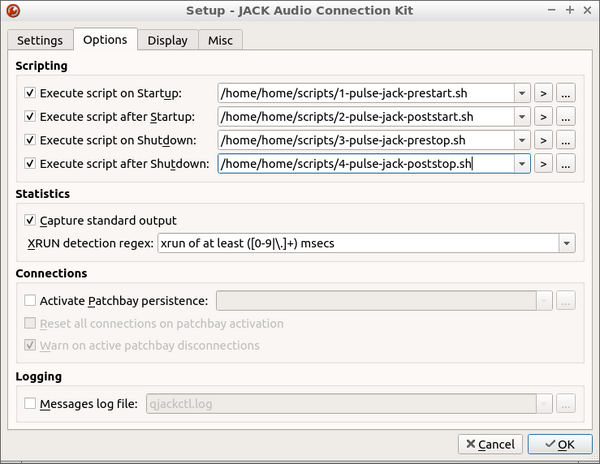Browse for the 1-pulse-jack-prestart.sh script file

click(x=566, y=93)
